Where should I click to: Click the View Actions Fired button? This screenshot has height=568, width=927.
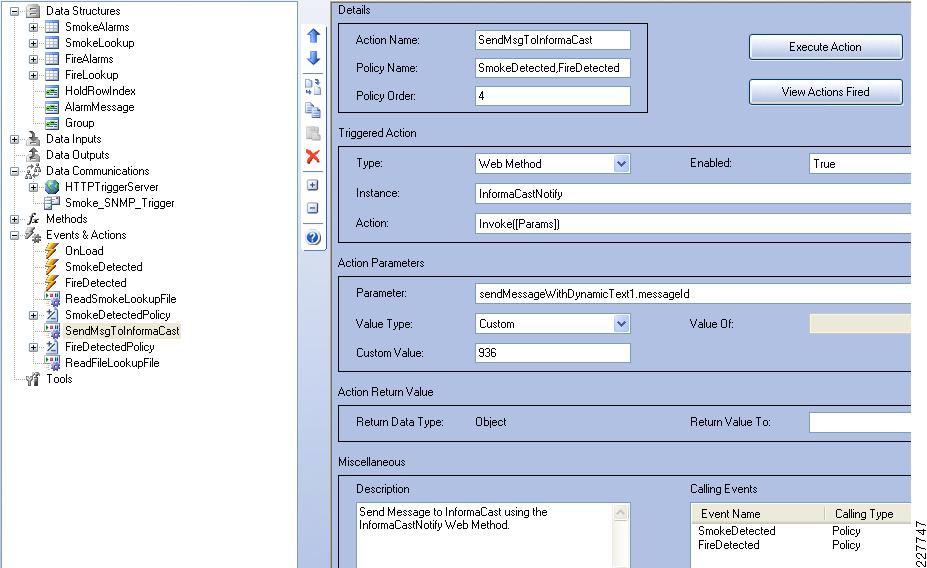pyautogui.click(x=825, y=92)
